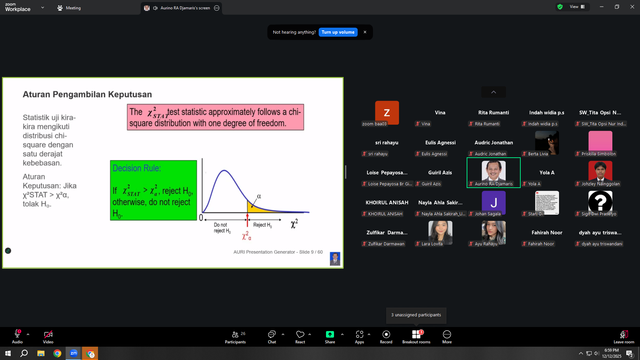Dismiss the Not hearing anything notification

coord(365,32)
